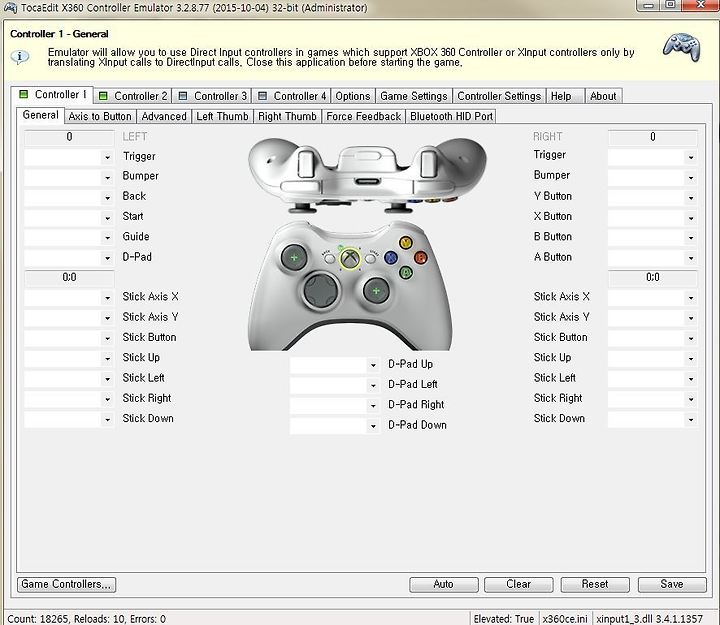The height and width of the screenshot is (625, 720).
Task: Open the Force Feedback sub-tab
Action: (363, 117)
